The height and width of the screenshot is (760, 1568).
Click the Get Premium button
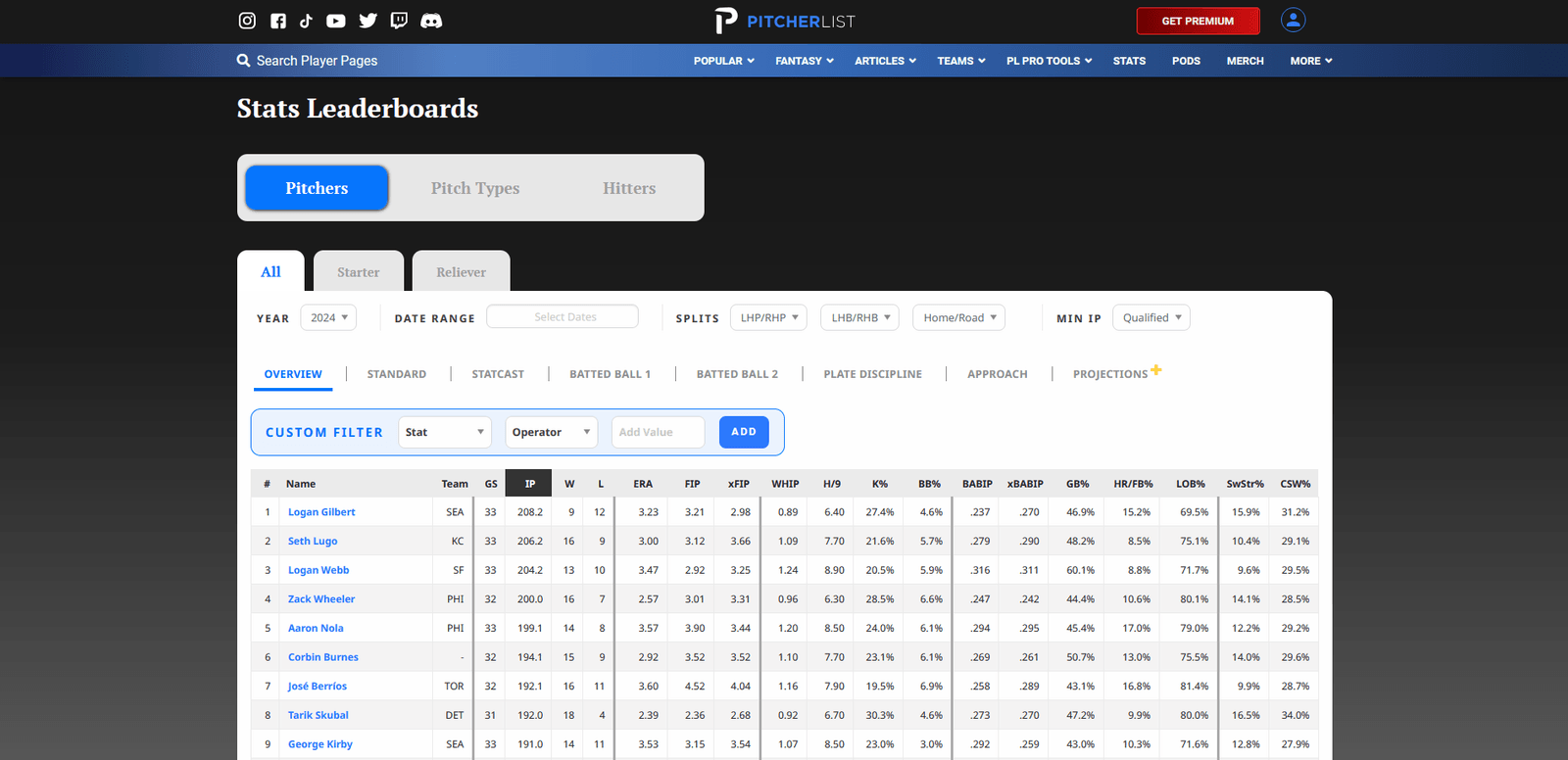1198,21
